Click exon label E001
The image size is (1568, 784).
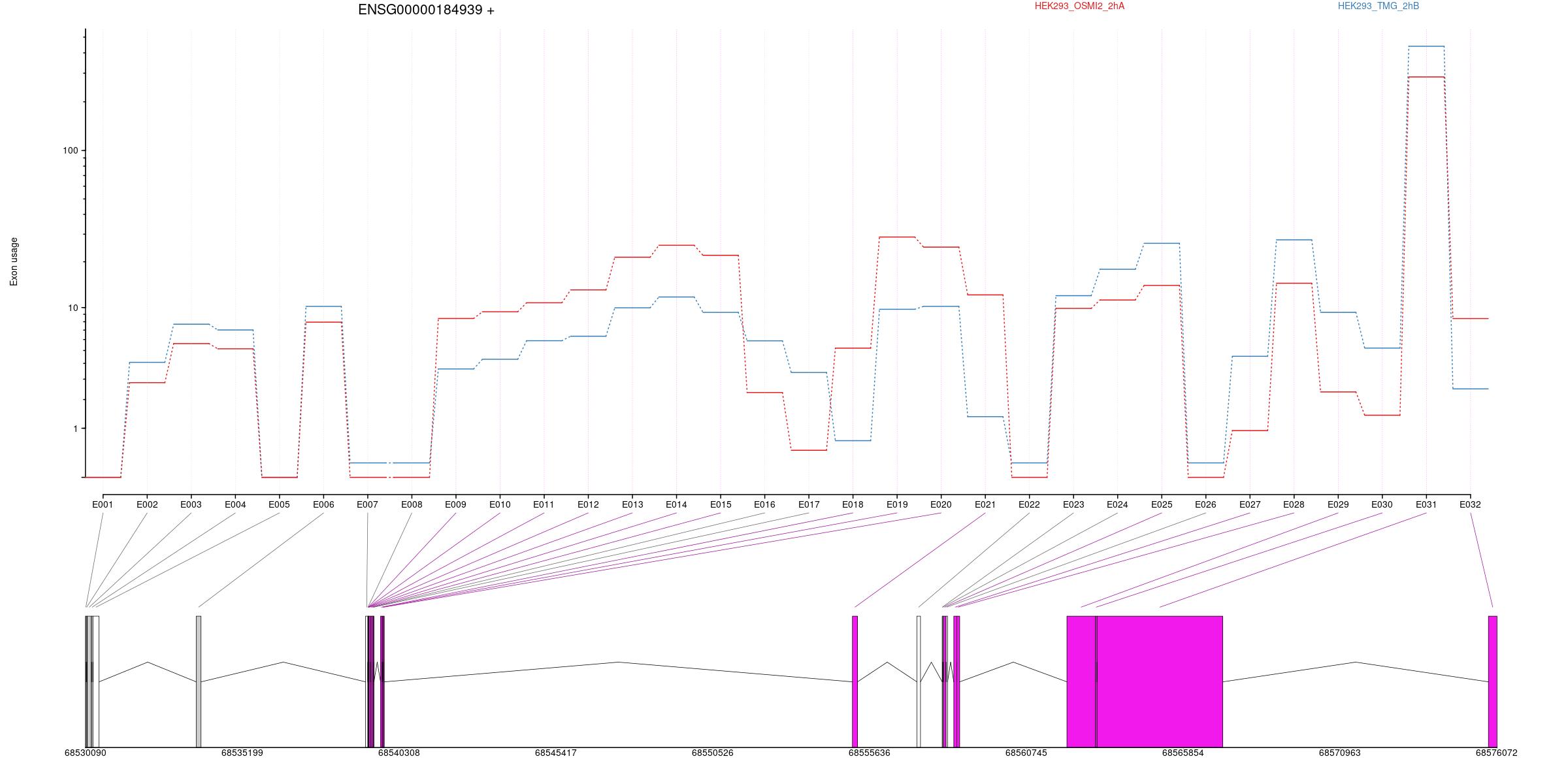pos(103,504)
